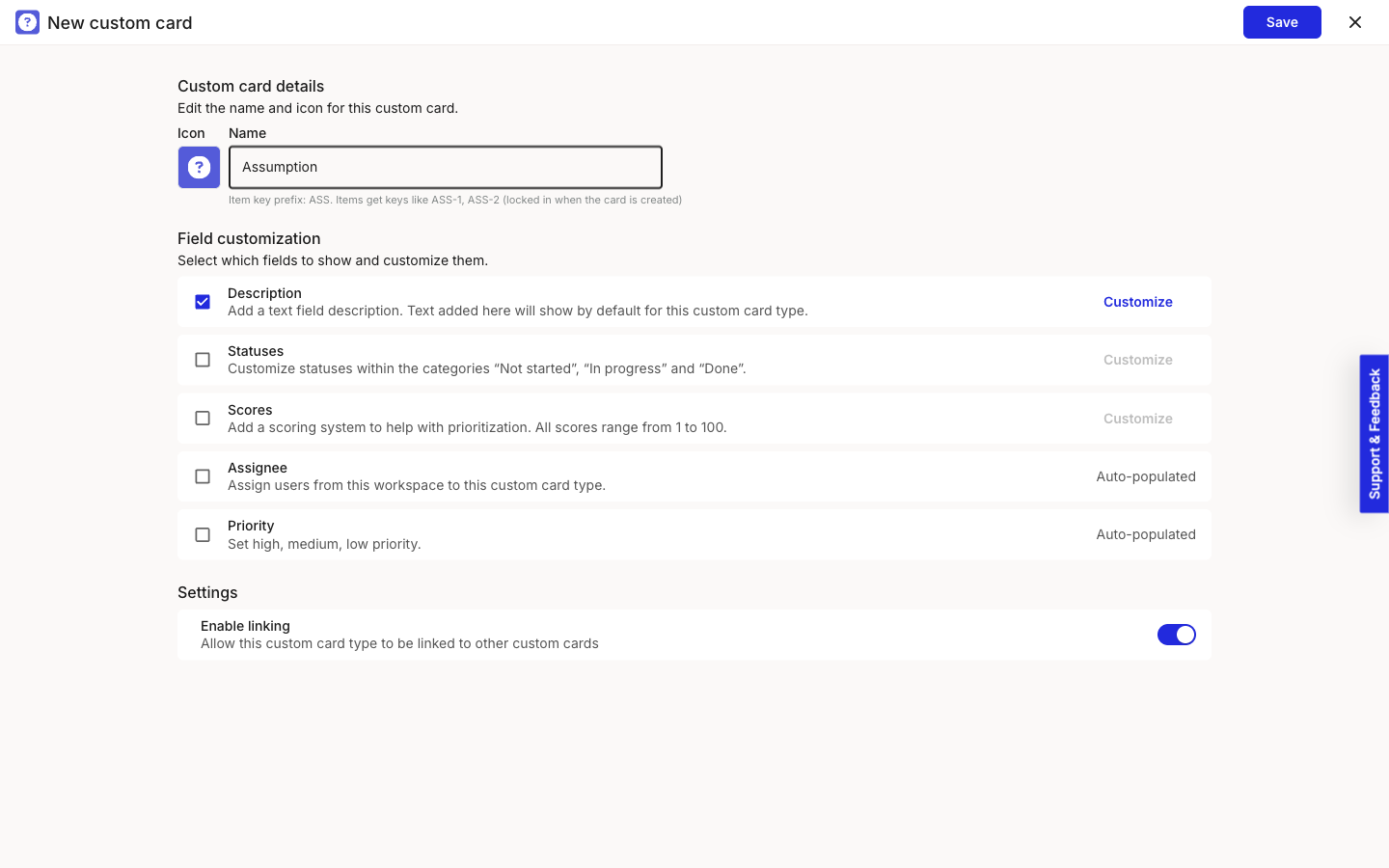Open the Support & Feedback side tab
Viewport: 1389px width, 868px height.
[x=1375, y=434]
